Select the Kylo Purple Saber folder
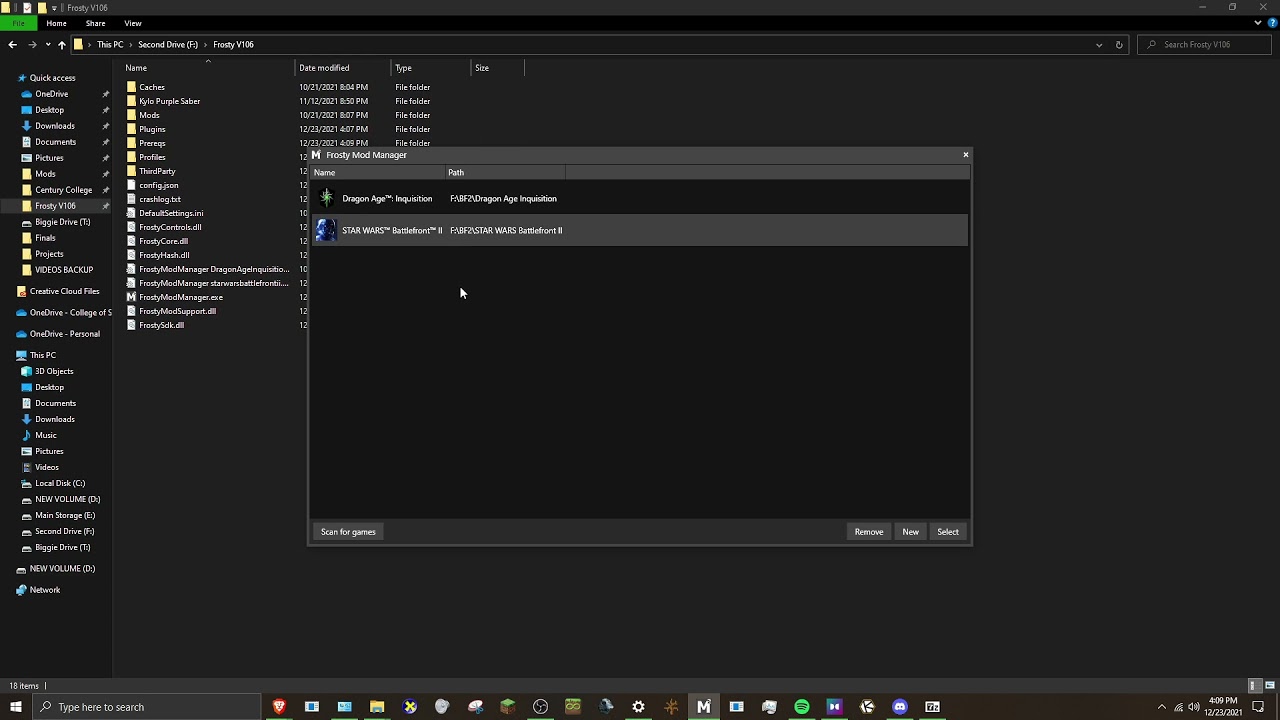 point(169,101)
